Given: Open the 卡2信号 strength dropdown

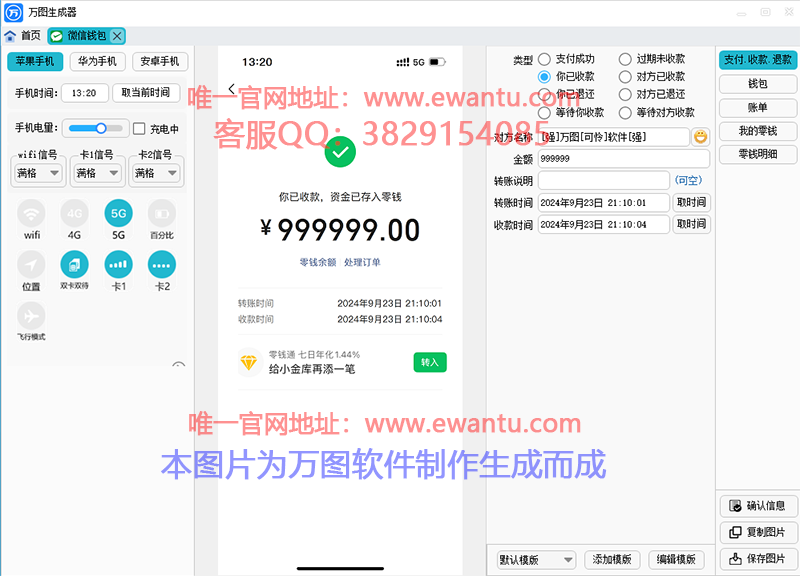Looking at the screenshot, I should click(156, 173).
